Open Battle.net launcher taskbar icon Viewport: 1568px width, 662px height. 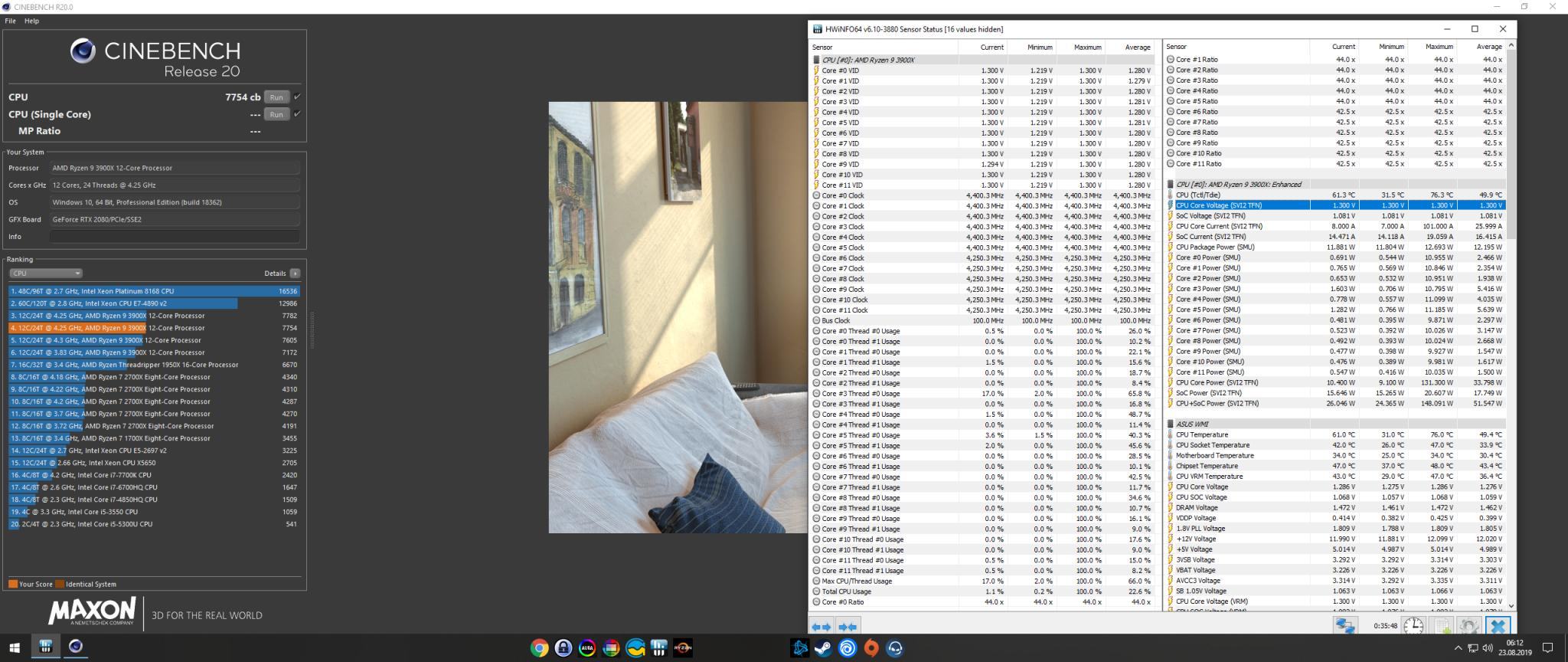799,648
